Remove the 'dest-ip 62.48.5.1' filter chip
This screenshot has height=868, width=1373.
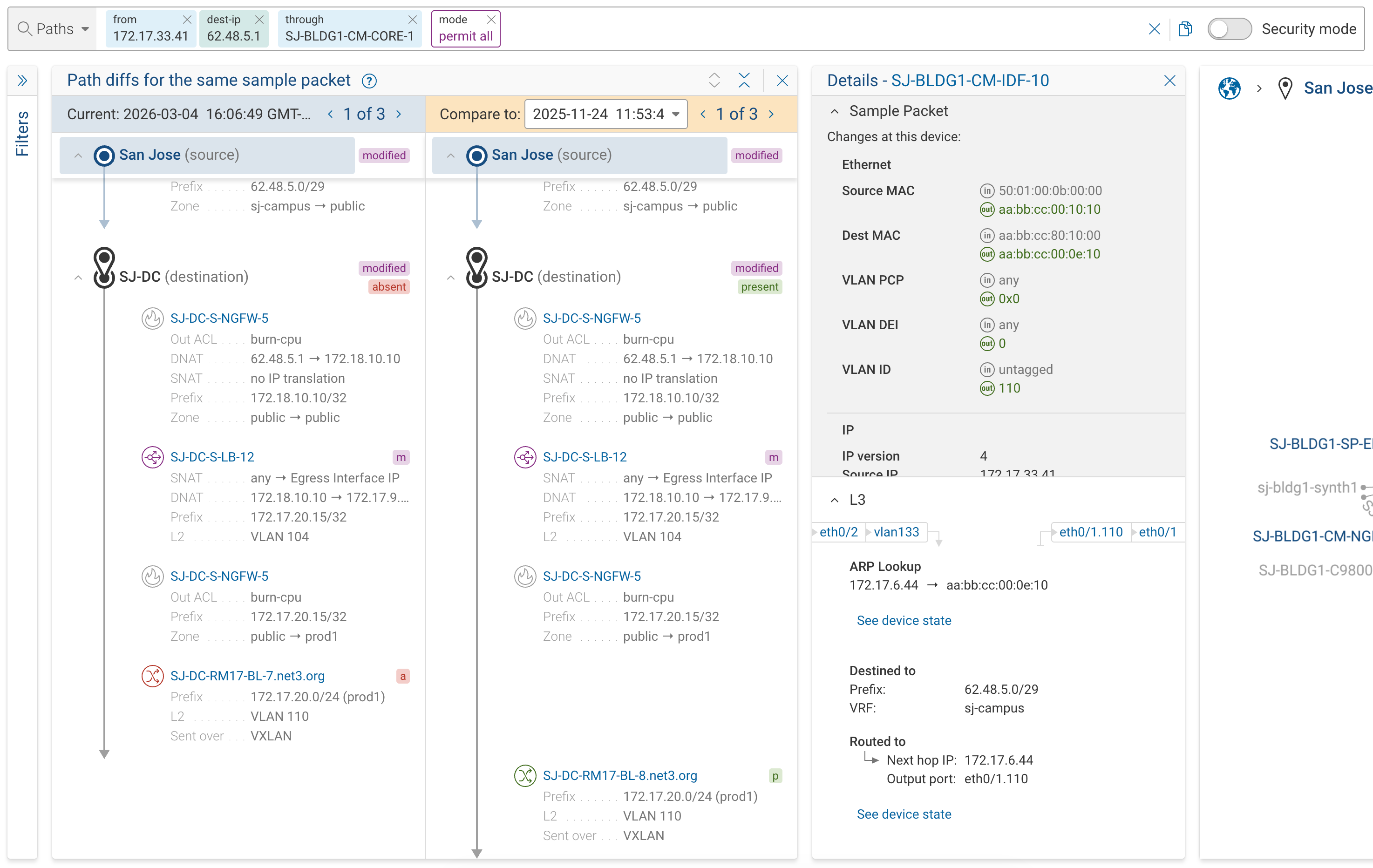(259, 20)
